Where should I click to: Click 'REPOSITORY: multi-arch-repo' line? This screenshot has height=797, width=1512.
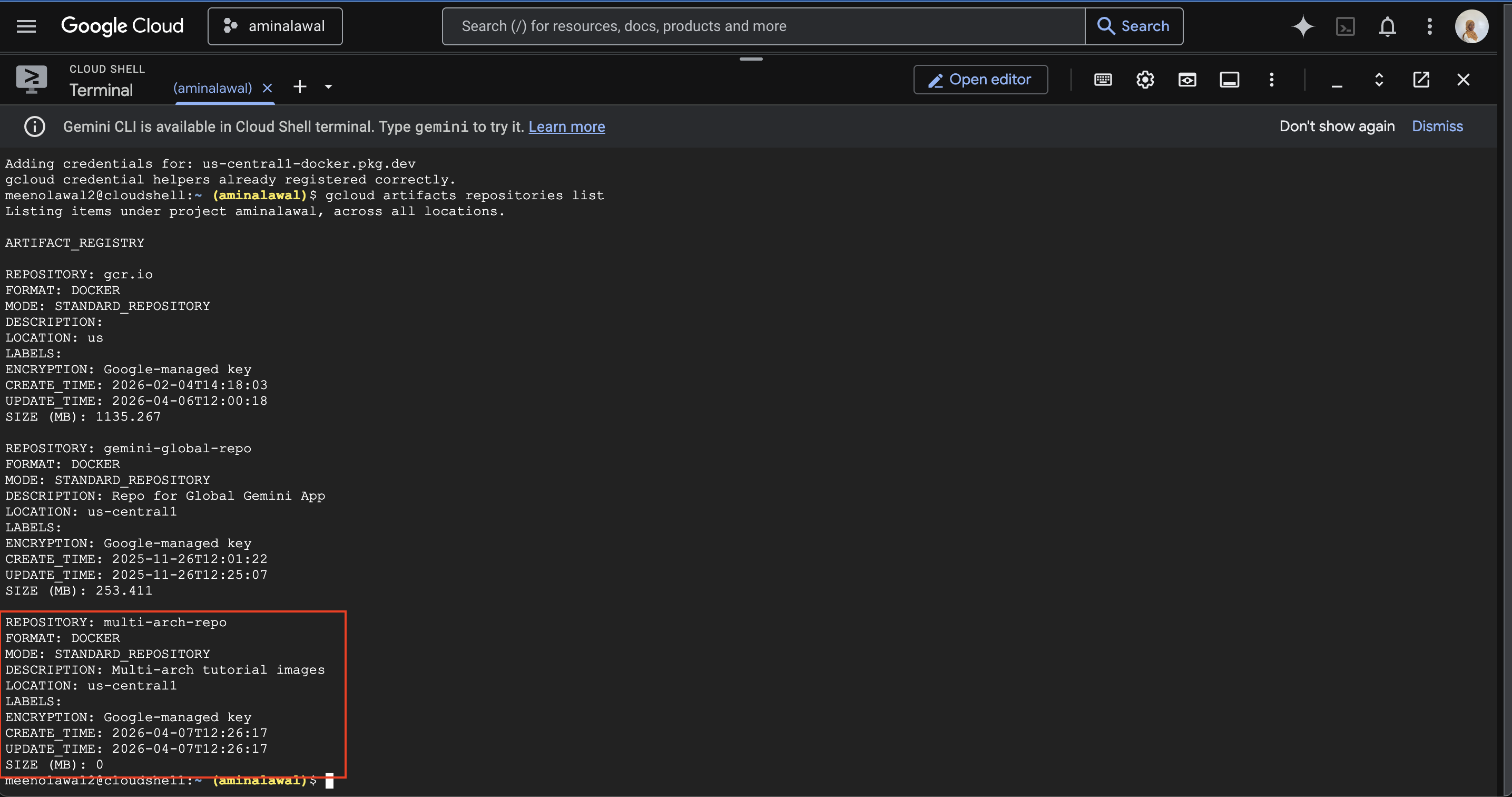[115, 622]
